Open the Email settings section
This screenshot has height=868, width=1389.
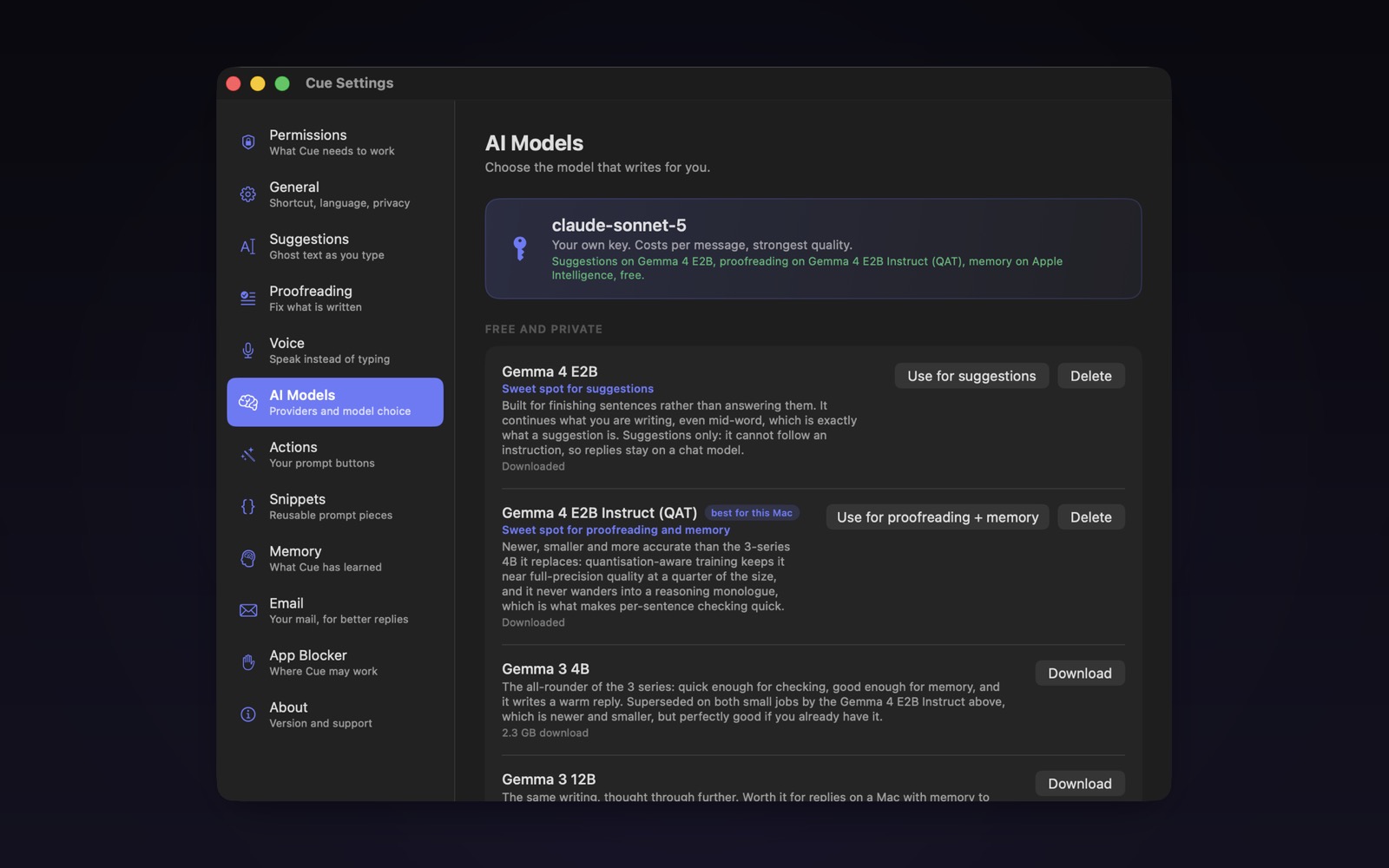(335, 611)
